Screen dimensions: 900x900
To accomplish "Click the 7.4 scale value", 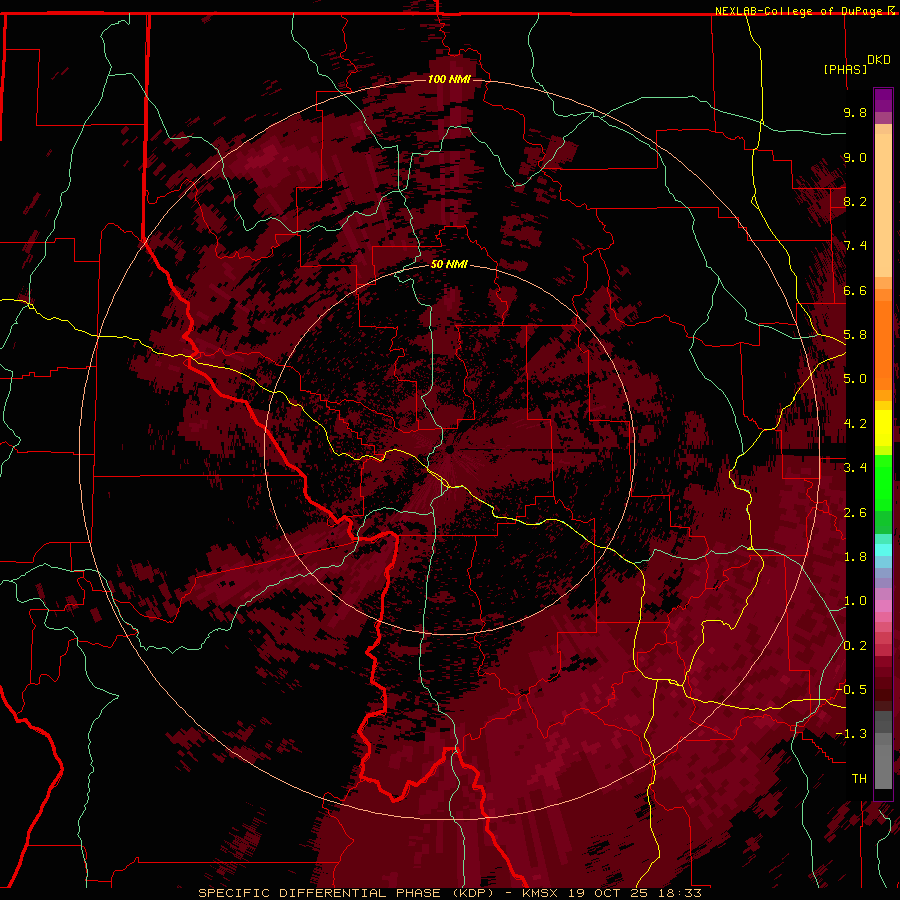I will [x=855, y=246].
